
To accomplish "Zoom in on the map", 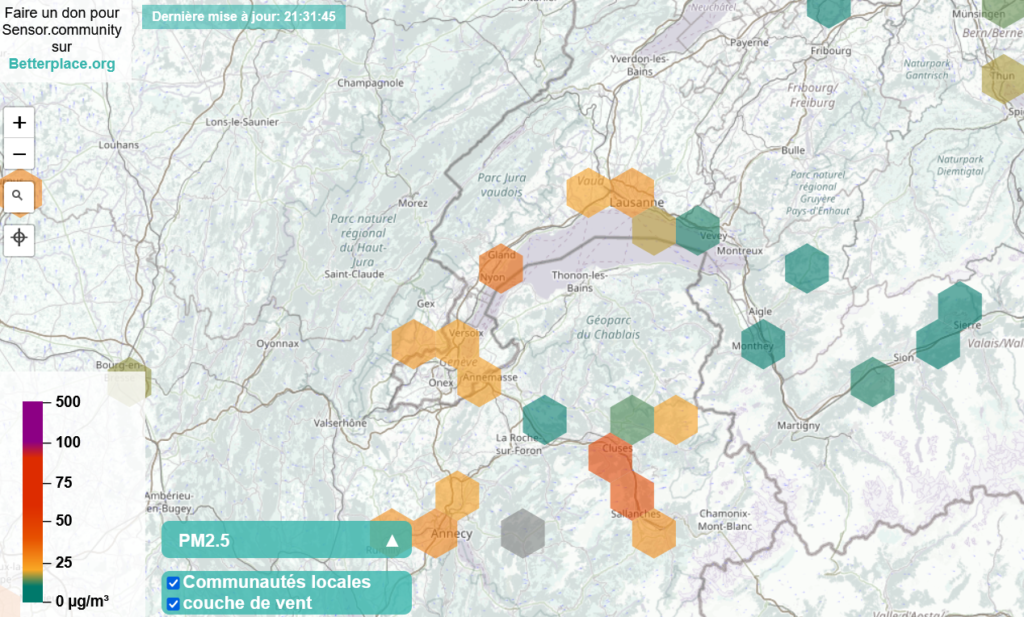I will [19, 123].
